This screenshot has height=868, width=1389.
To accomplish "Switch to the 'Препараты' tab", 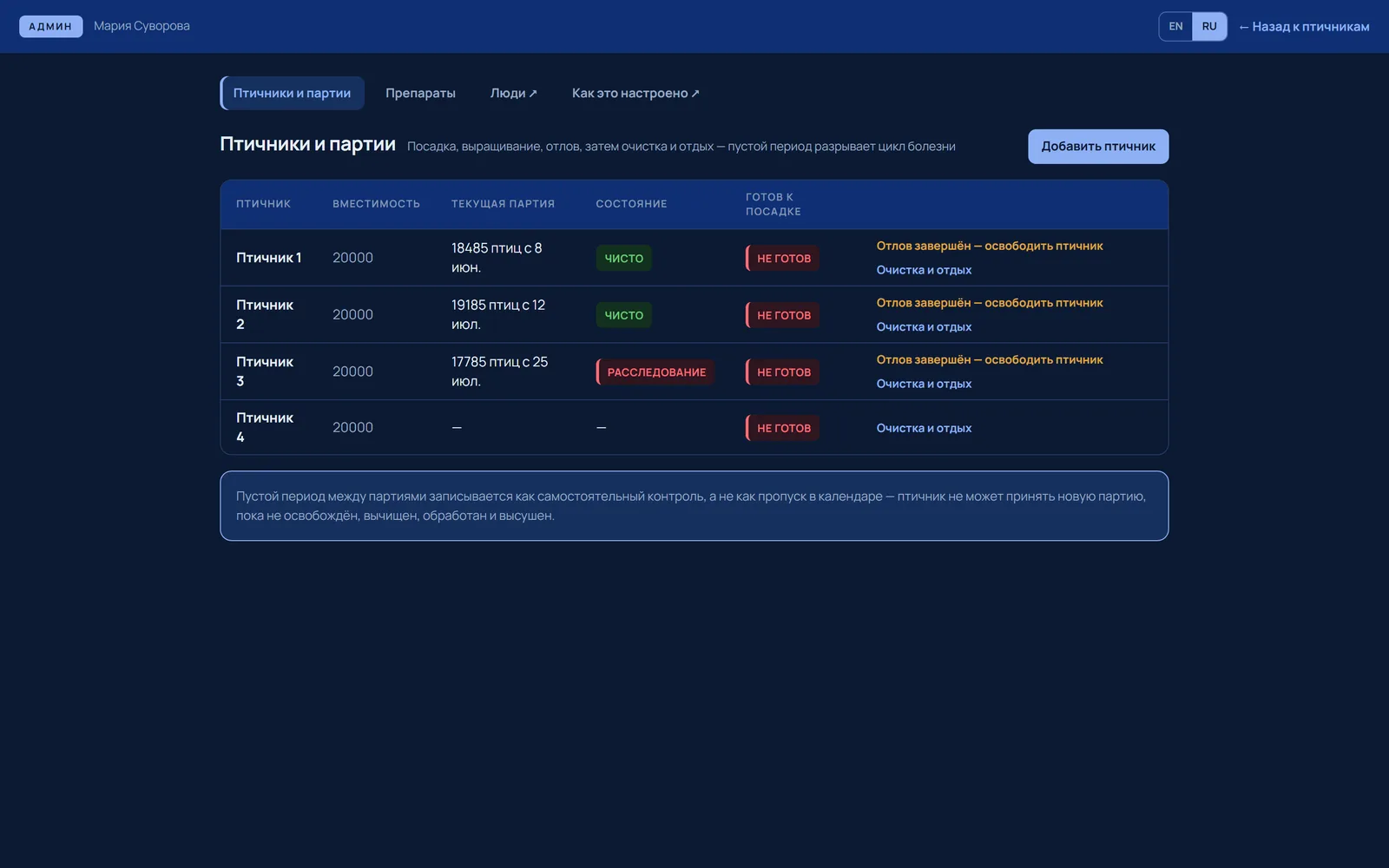I will (x=420, y=93).
